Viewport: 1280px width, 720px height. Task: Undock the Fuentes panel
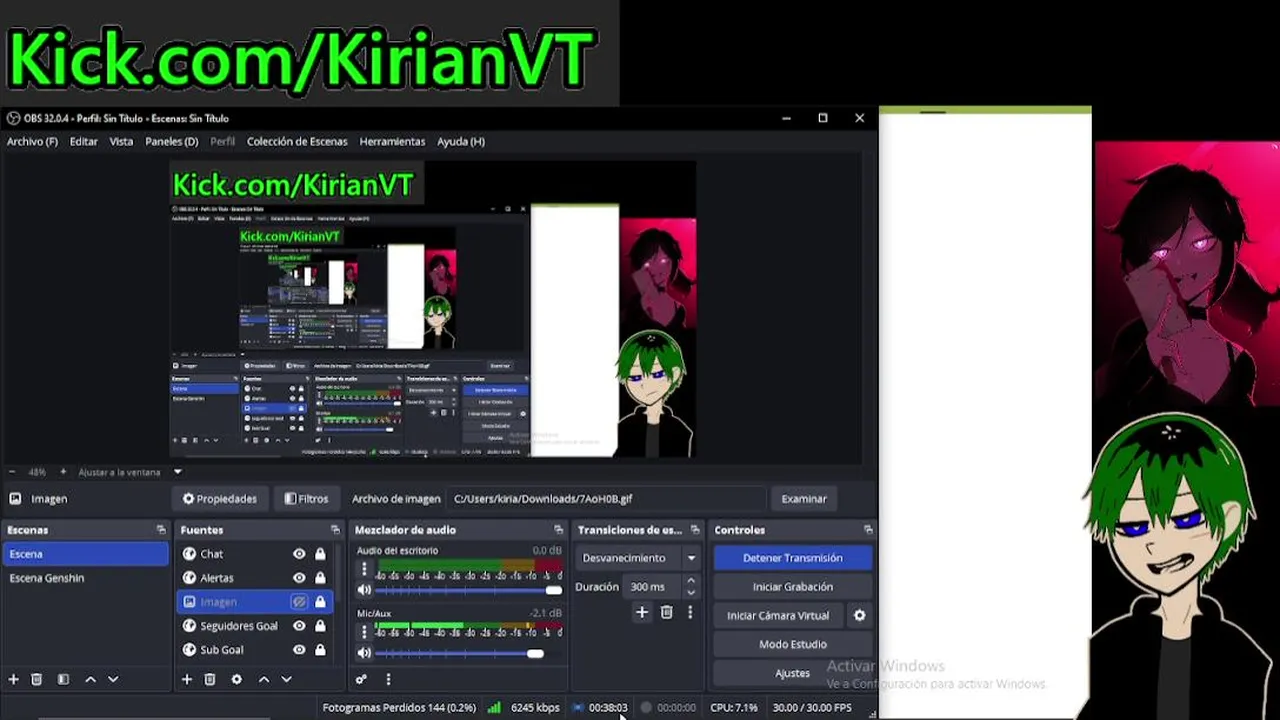335,530
